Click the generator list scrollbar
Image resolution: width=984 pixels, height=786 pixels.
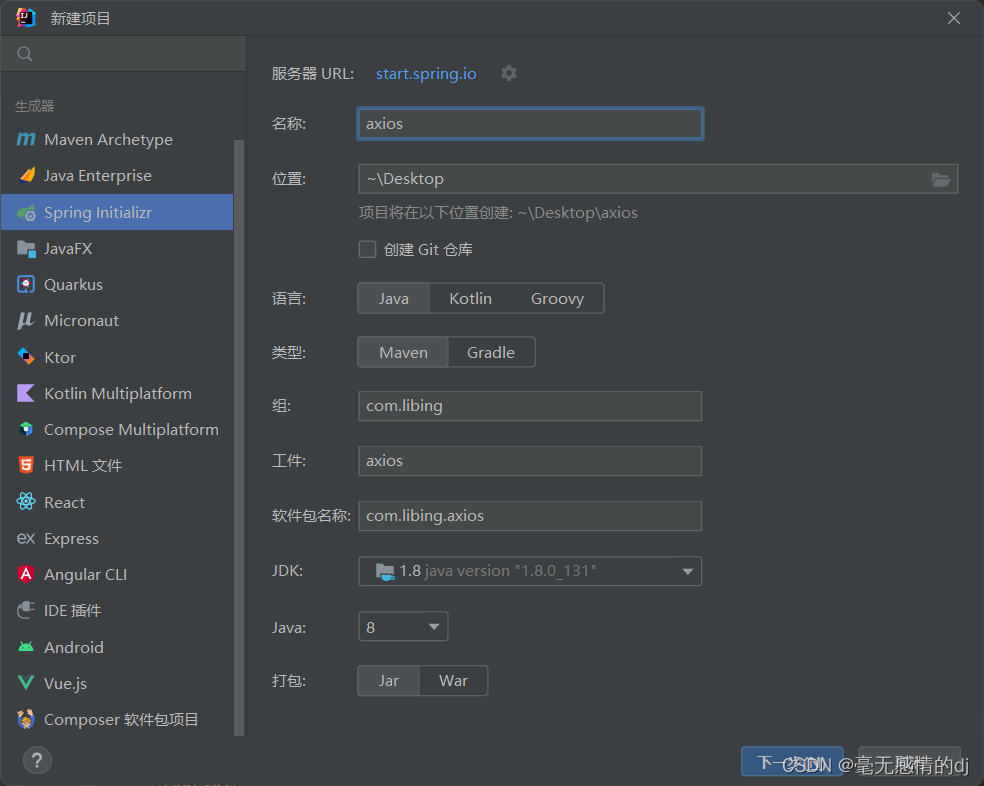239,437
